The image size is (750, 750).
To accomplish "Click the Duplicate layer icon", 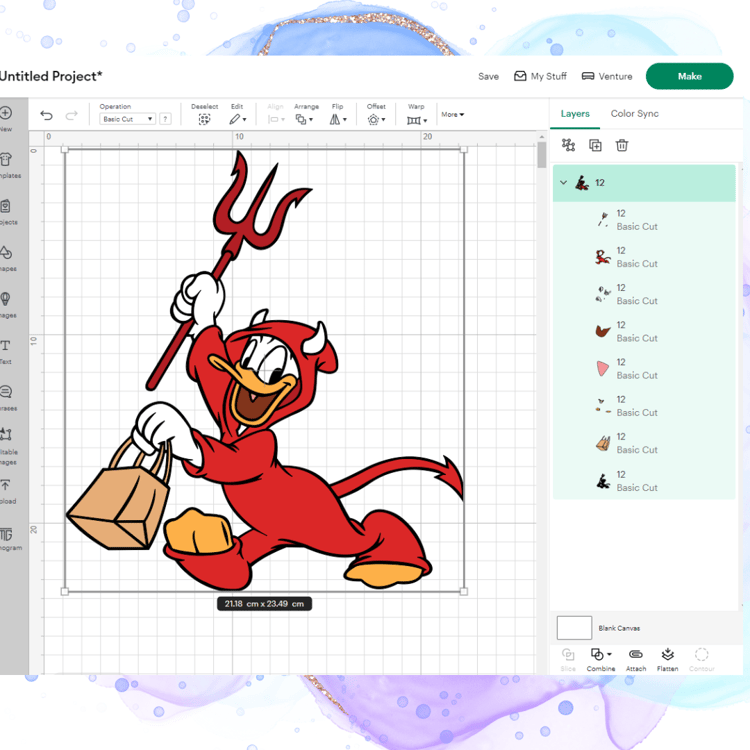I will [x=595, y=145].
